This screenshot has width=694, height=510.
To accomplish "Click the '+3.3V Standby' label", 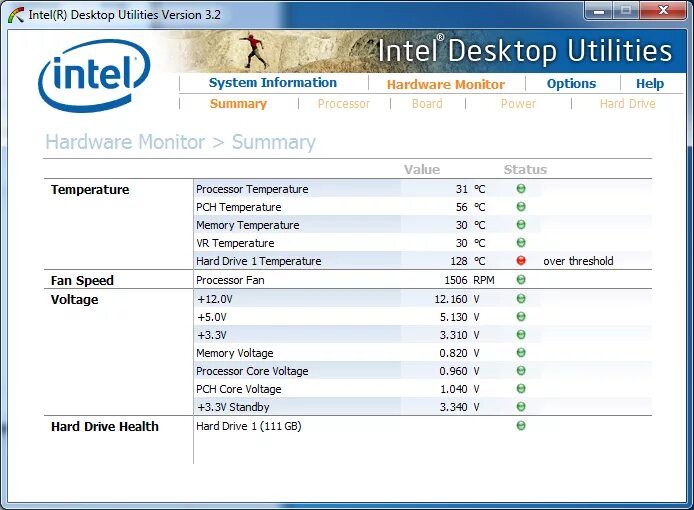I will pos(233,407).
